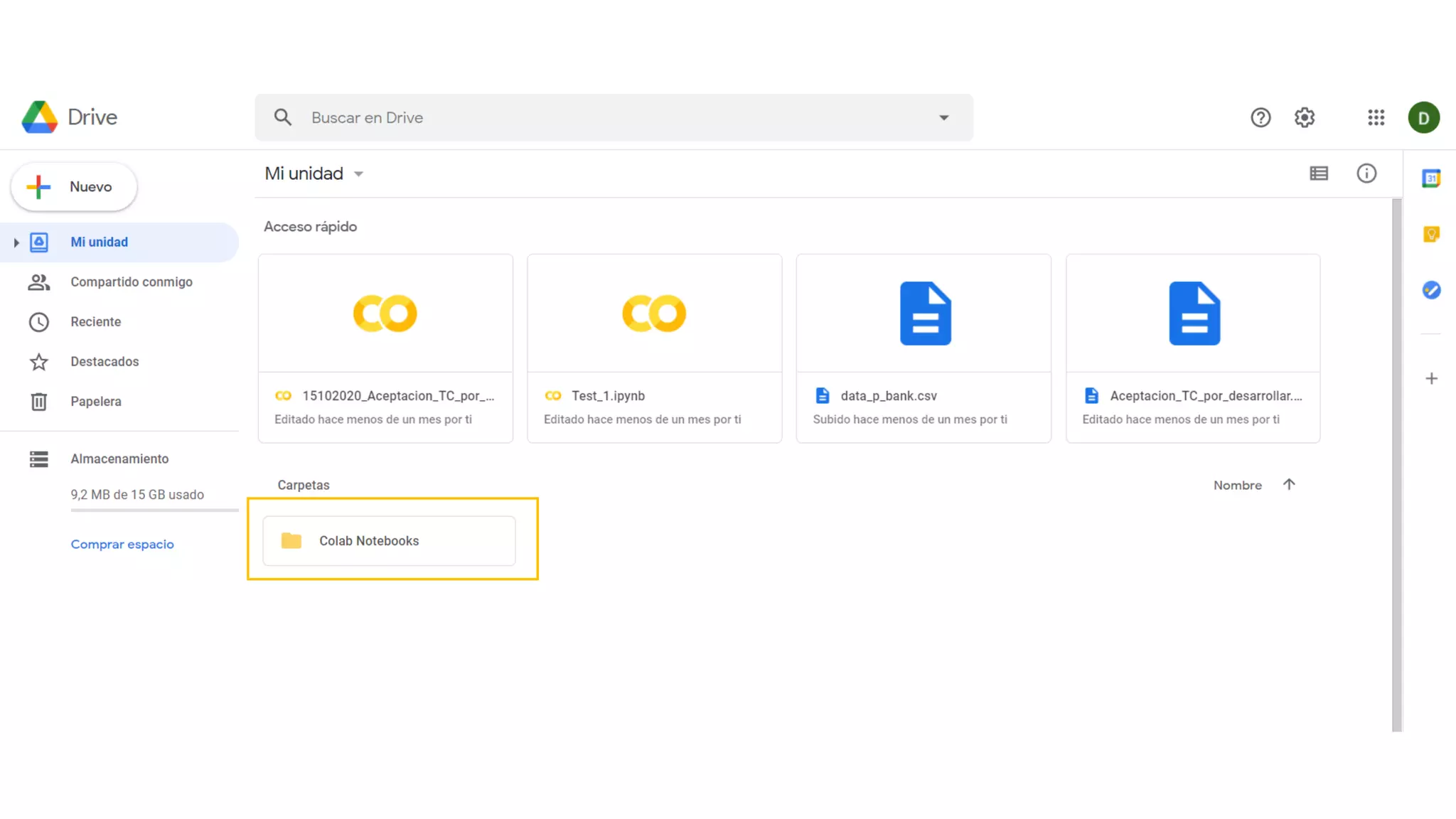Screen dimensions: 1456x819
Task: Click the Nuevo button
Action: (x=74, y=187)
